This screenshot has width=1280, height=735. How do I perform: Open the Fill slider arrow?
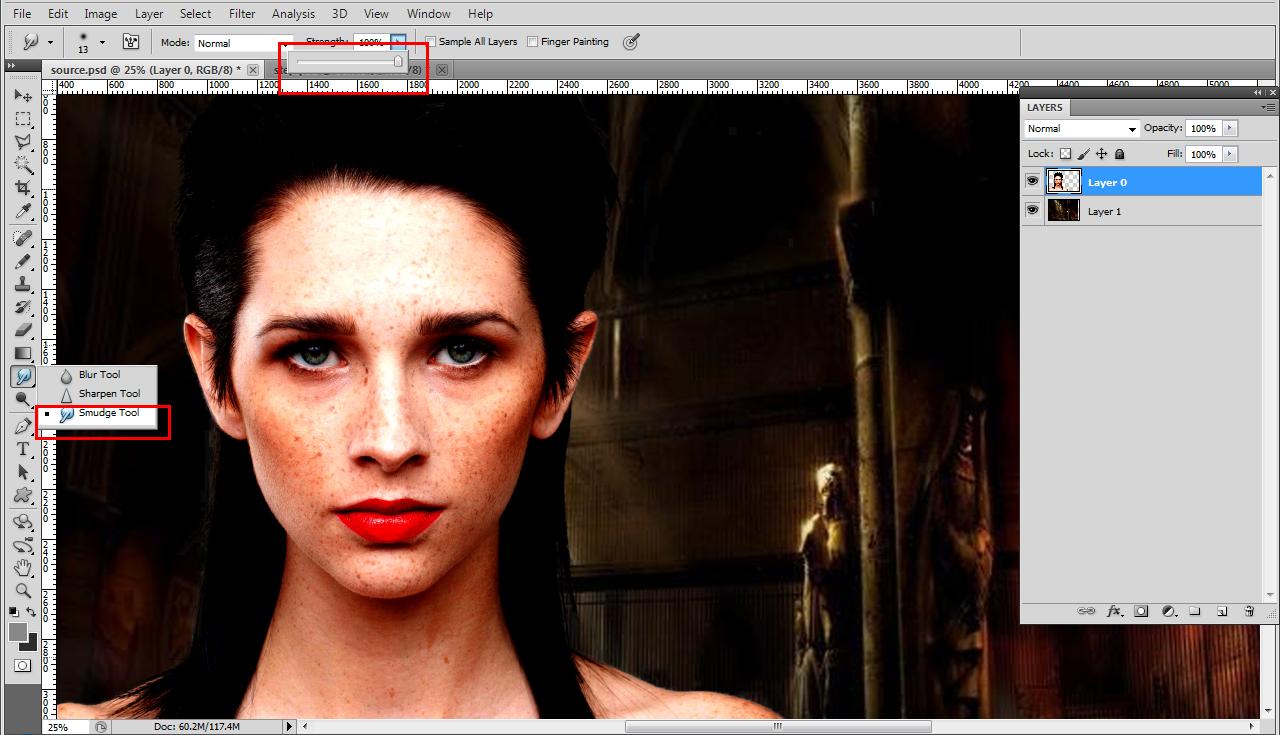click(1230, 154)
